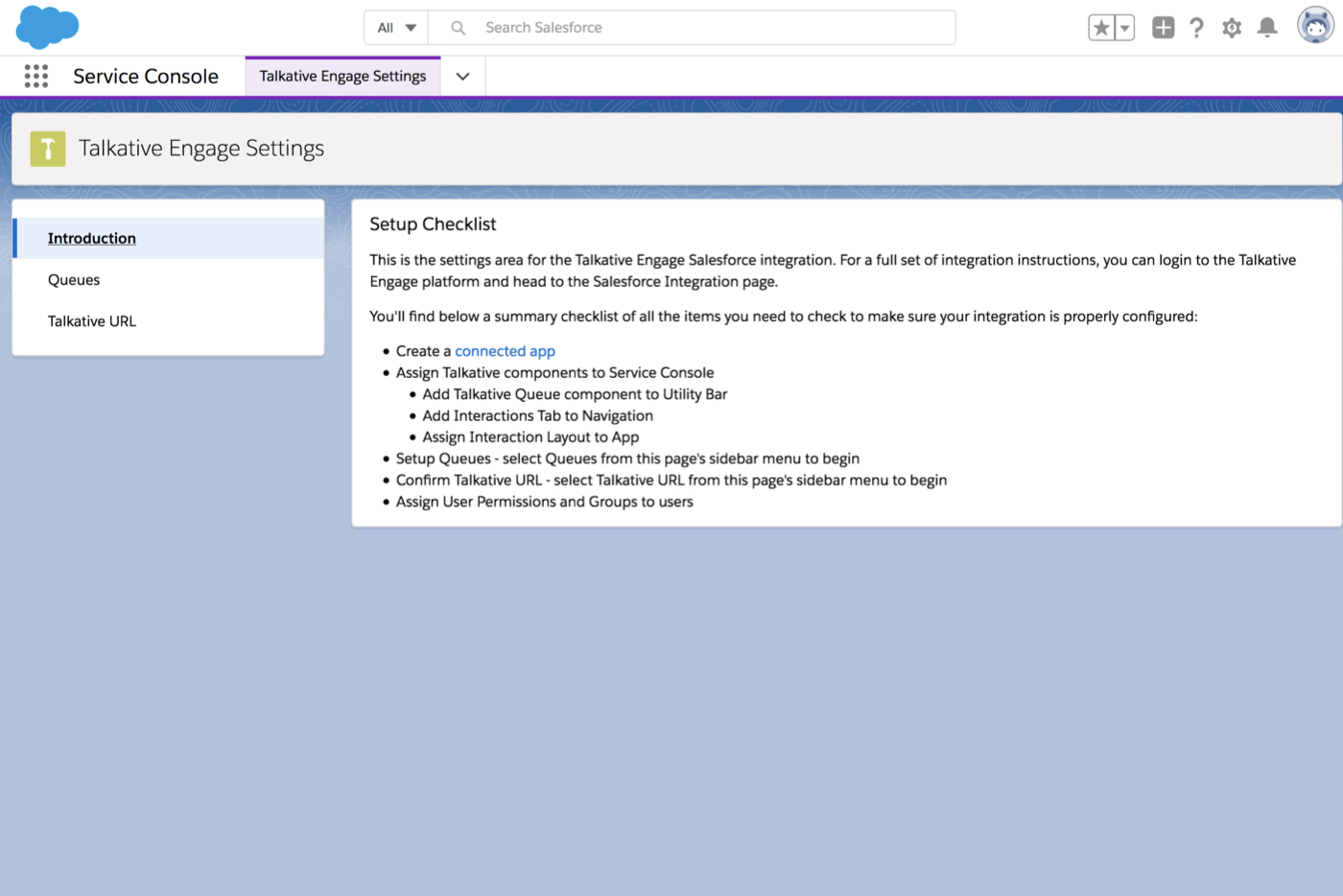Follow the connected app link
Screen dimensions: 1343x896
[x=505, y=351]
